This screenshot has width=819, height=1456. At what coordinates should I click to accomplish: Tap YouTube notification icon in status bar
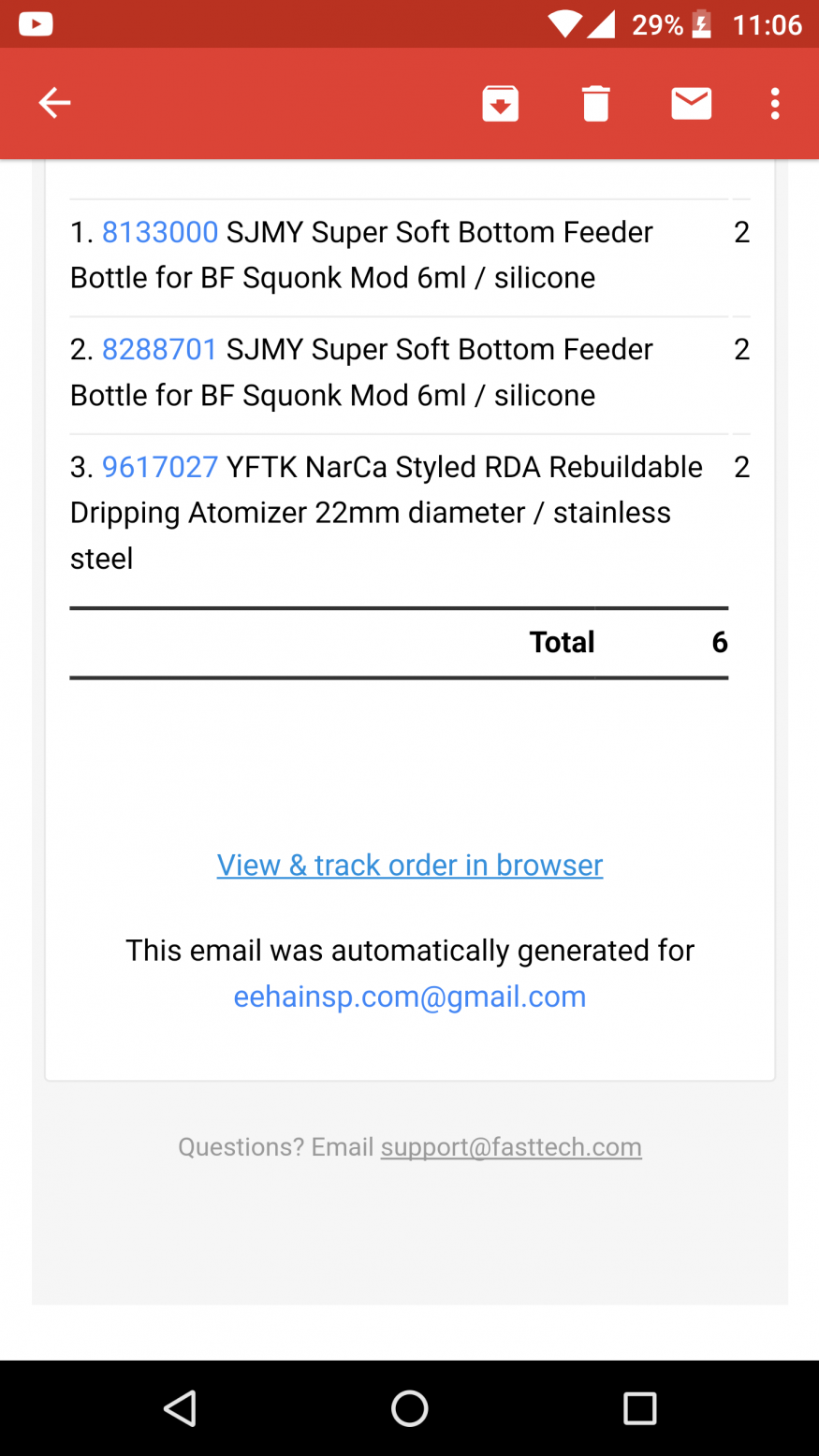(x=36, y=24)
